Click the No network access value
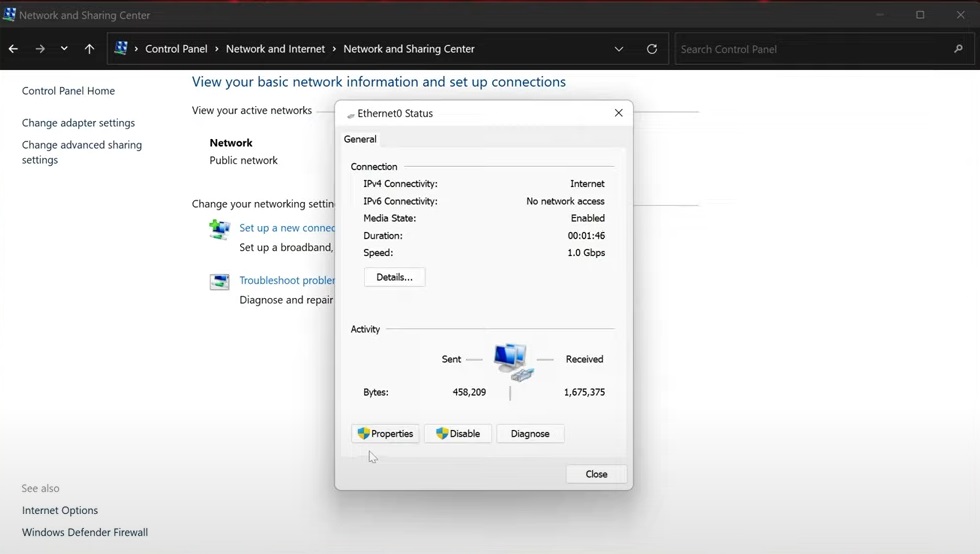 [565, 201]
